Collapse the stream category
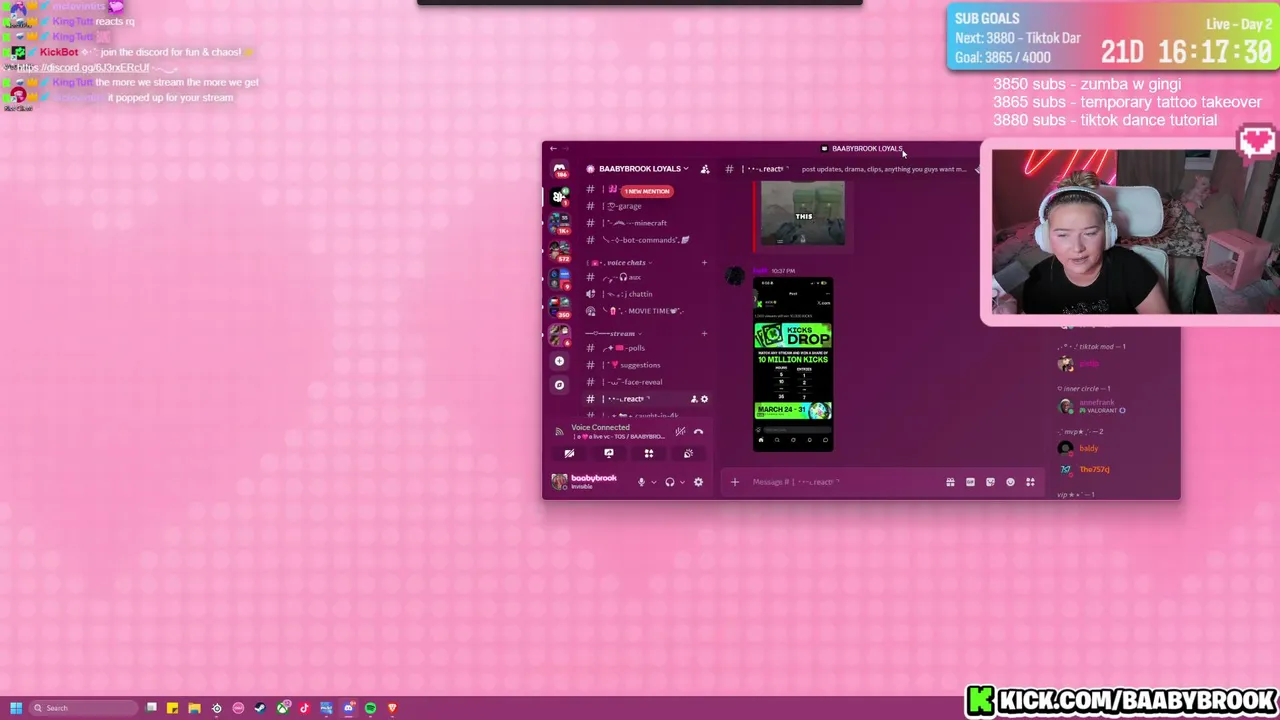Image resolution: width=1280 pixels, height=720 pixels. point(613,334)
